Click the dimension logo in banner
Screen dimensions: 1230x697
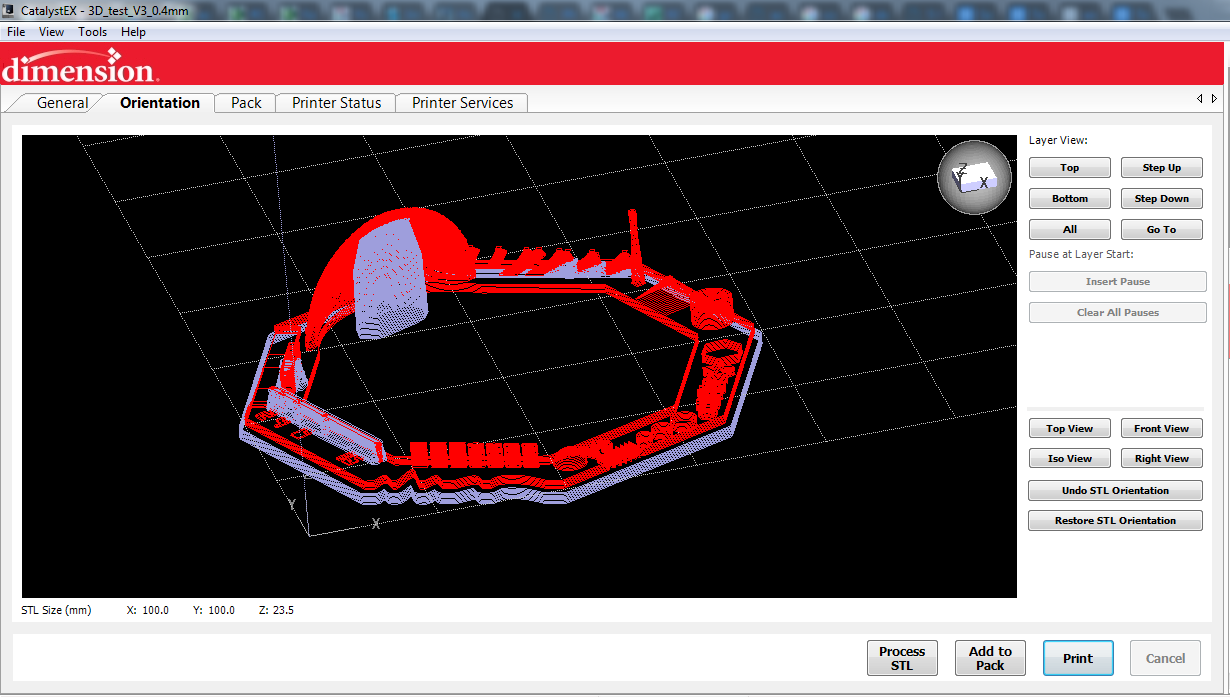click(x=78, y=67)
